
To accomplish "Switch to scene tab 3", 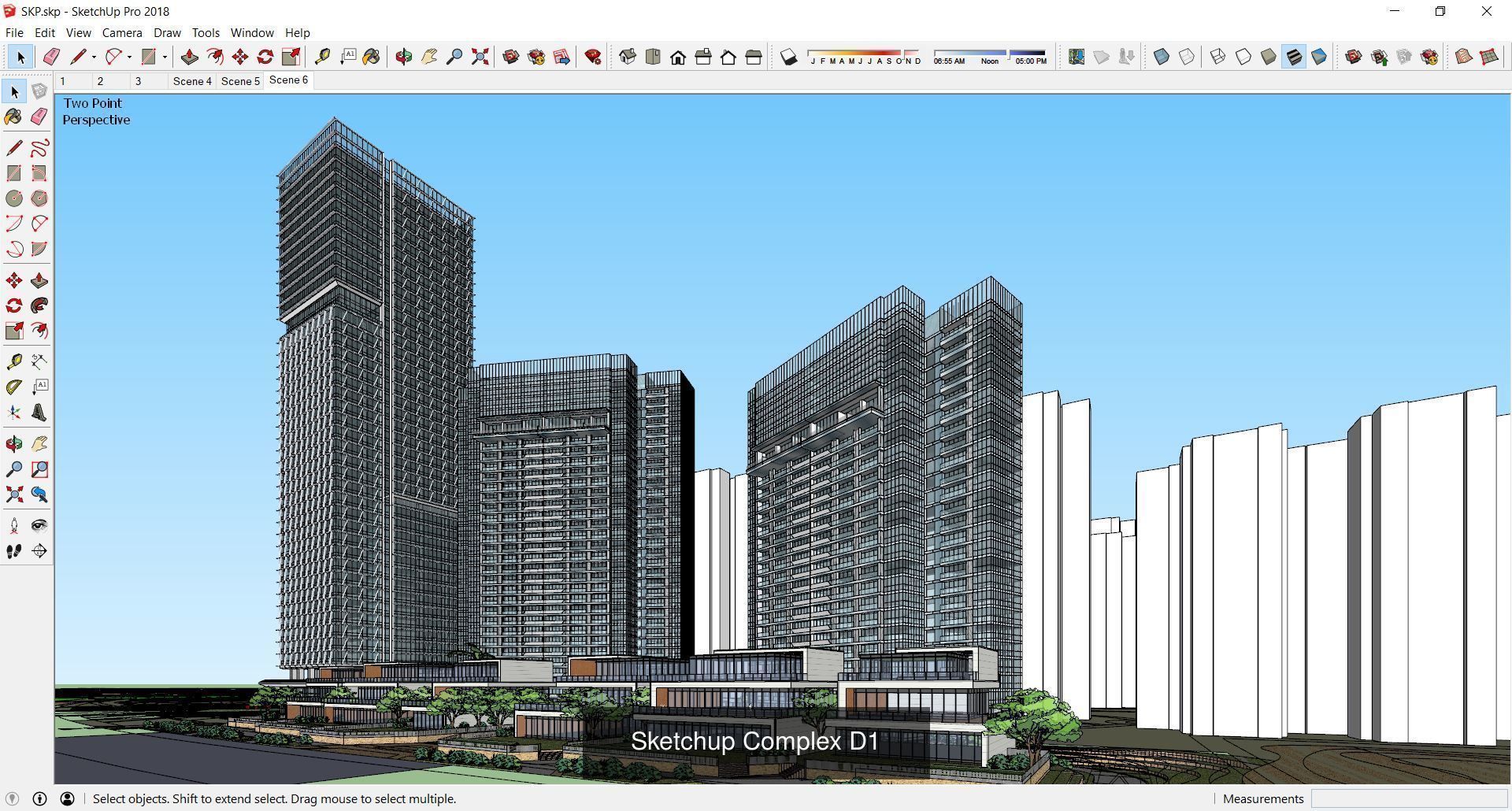I will pos(148,81).
